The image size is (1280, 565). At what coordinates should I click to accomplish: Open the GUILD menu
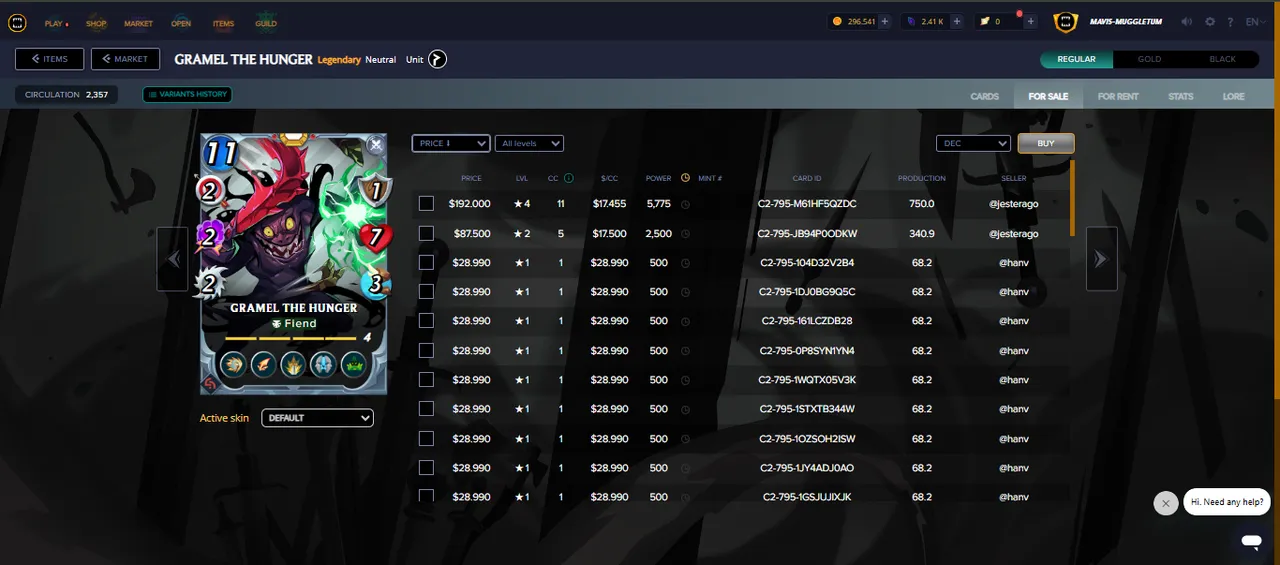[x=266, y=23]
